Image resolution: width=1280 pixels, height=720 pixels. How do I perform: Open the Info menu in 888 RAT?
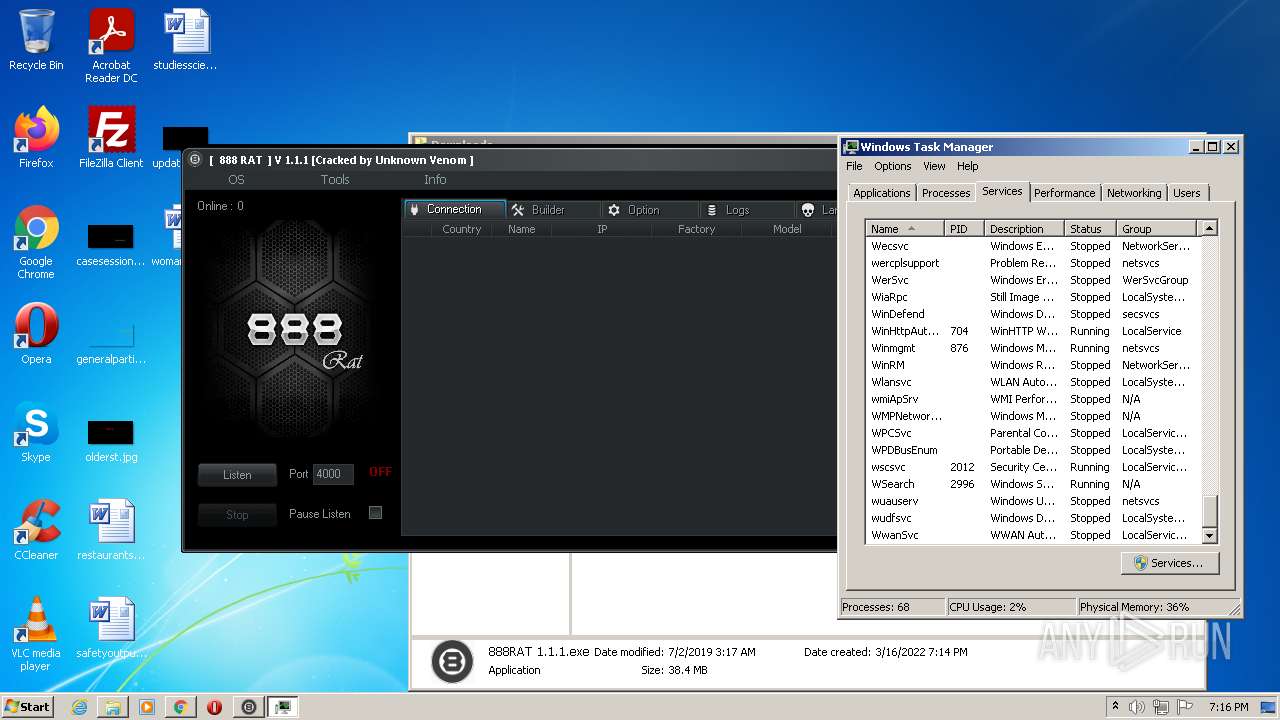(435, 180)
